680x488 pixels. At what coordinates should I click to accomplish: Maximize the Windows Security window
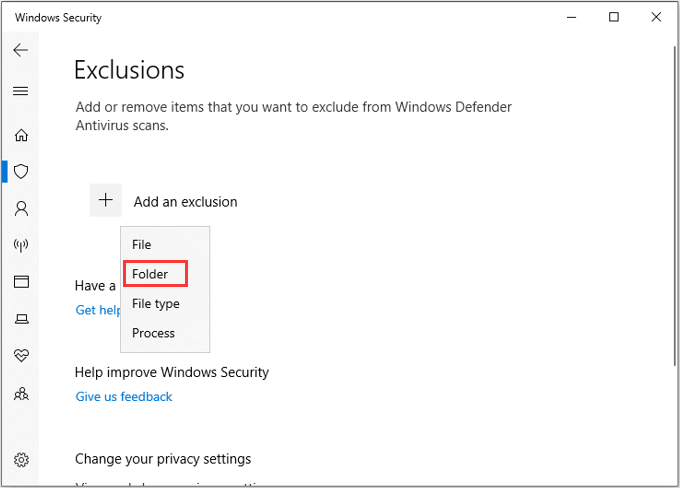614,17
